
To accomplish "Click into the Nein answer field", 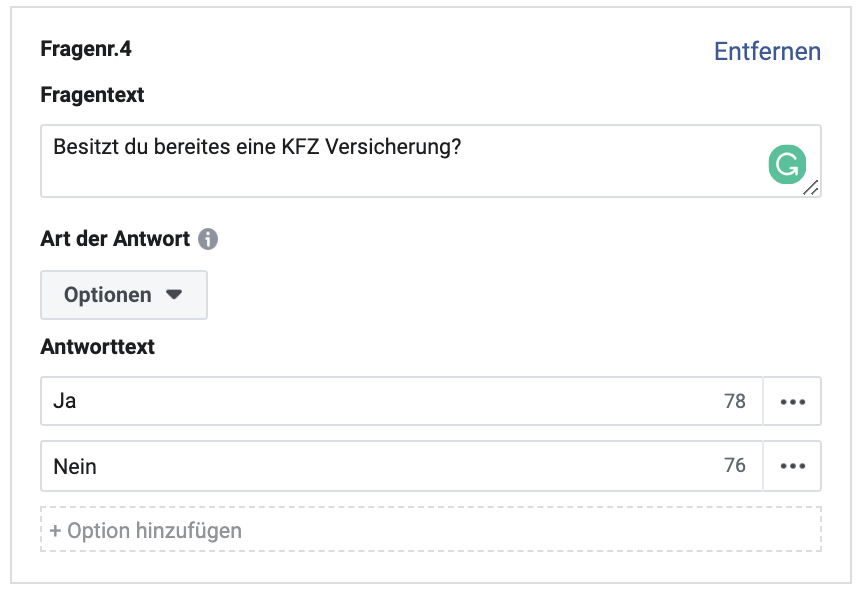I will click(x=401, y=466).
